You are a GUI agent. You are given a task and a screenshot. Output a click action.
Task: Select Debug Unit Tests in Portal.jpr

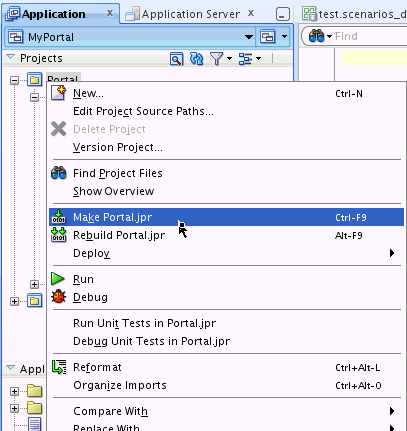pyautogui.click(x=226, y=341)
